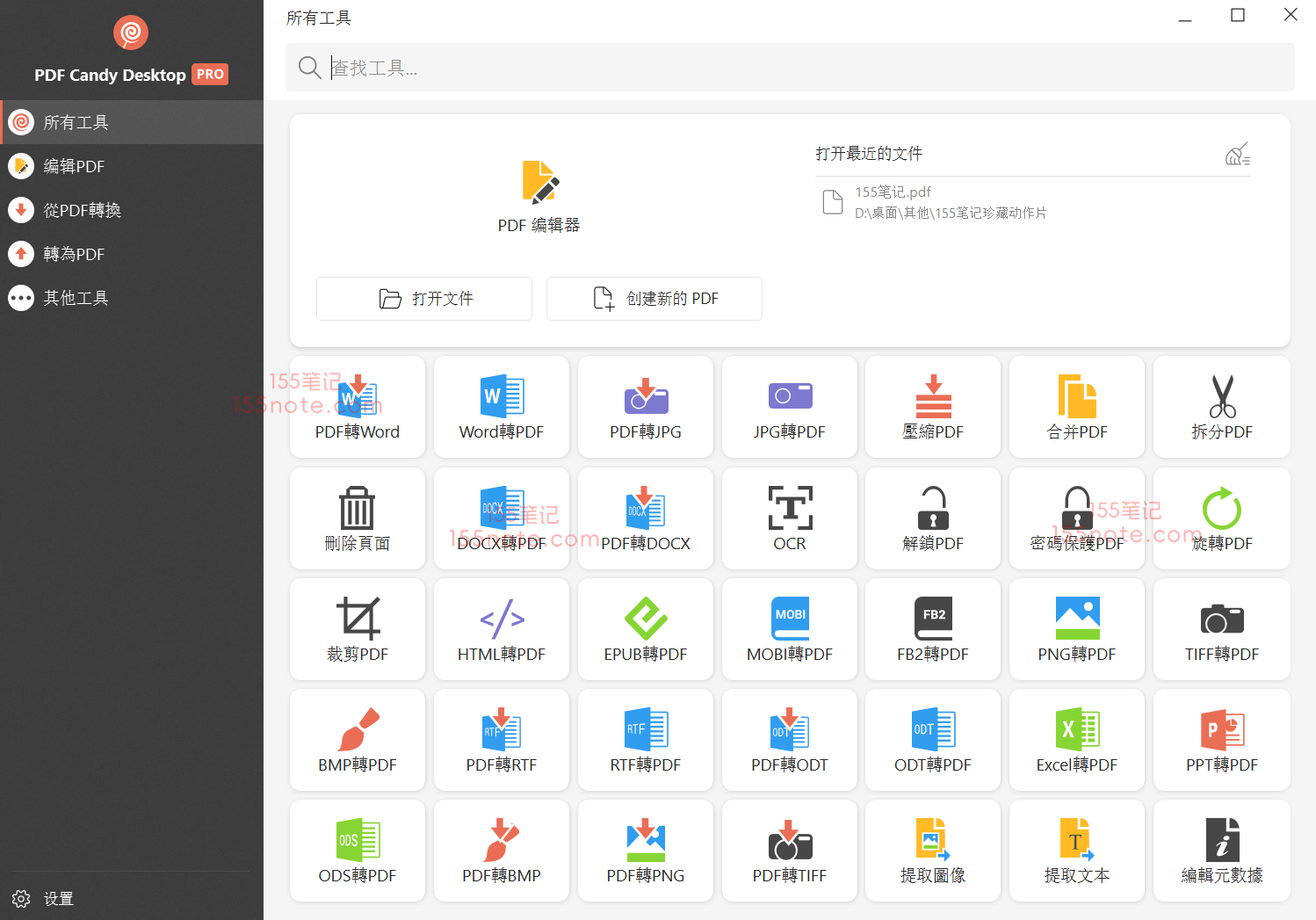Open the 裁剪PDF crop tool
The height and width of the screenshot is (920, 1316).
pyautogui.click(x=357, y=629)
